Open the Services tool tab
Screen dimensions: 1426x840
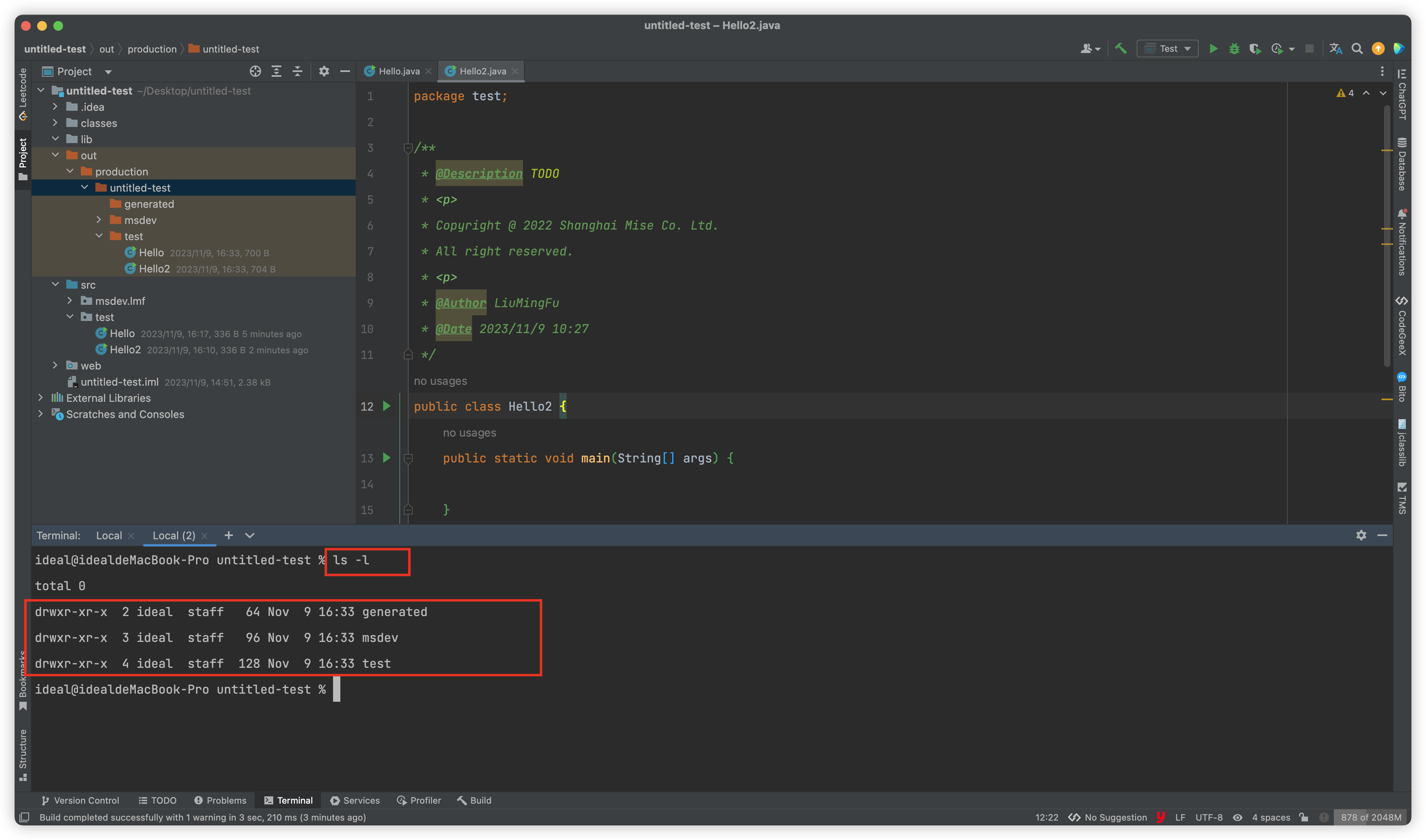click(x=355, y=800)
